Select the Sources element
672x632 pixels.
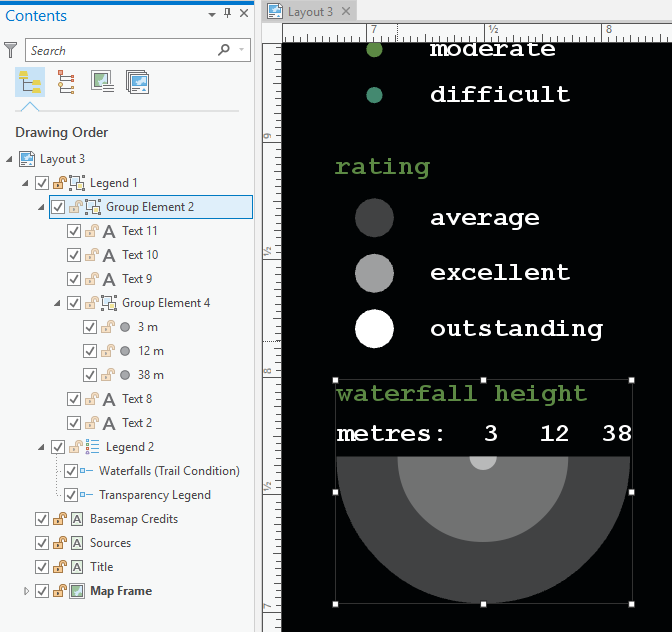tap(110, 543)
